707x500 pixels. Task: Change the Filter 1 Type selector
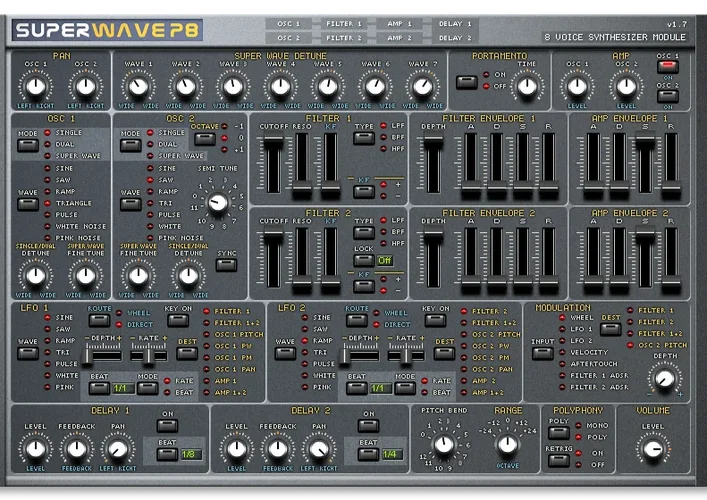coord(363,137)
